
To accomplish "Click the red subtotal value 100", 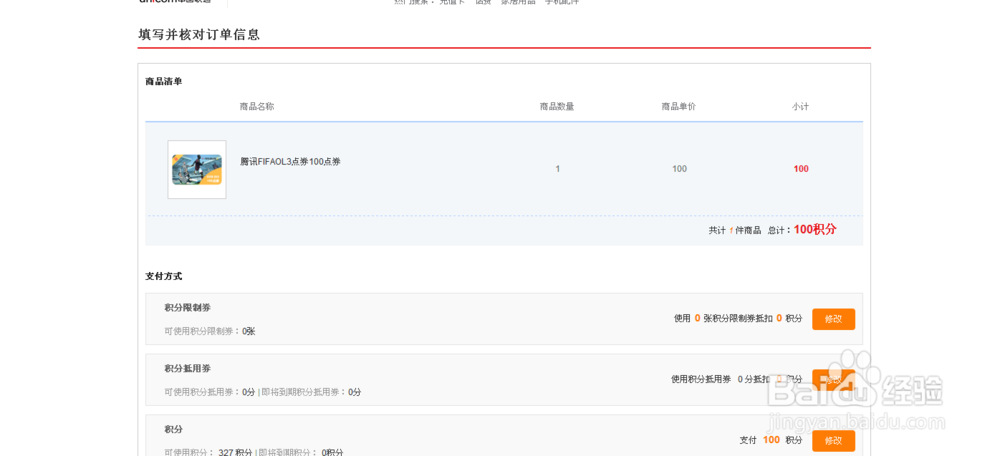I will click(801, 169).
